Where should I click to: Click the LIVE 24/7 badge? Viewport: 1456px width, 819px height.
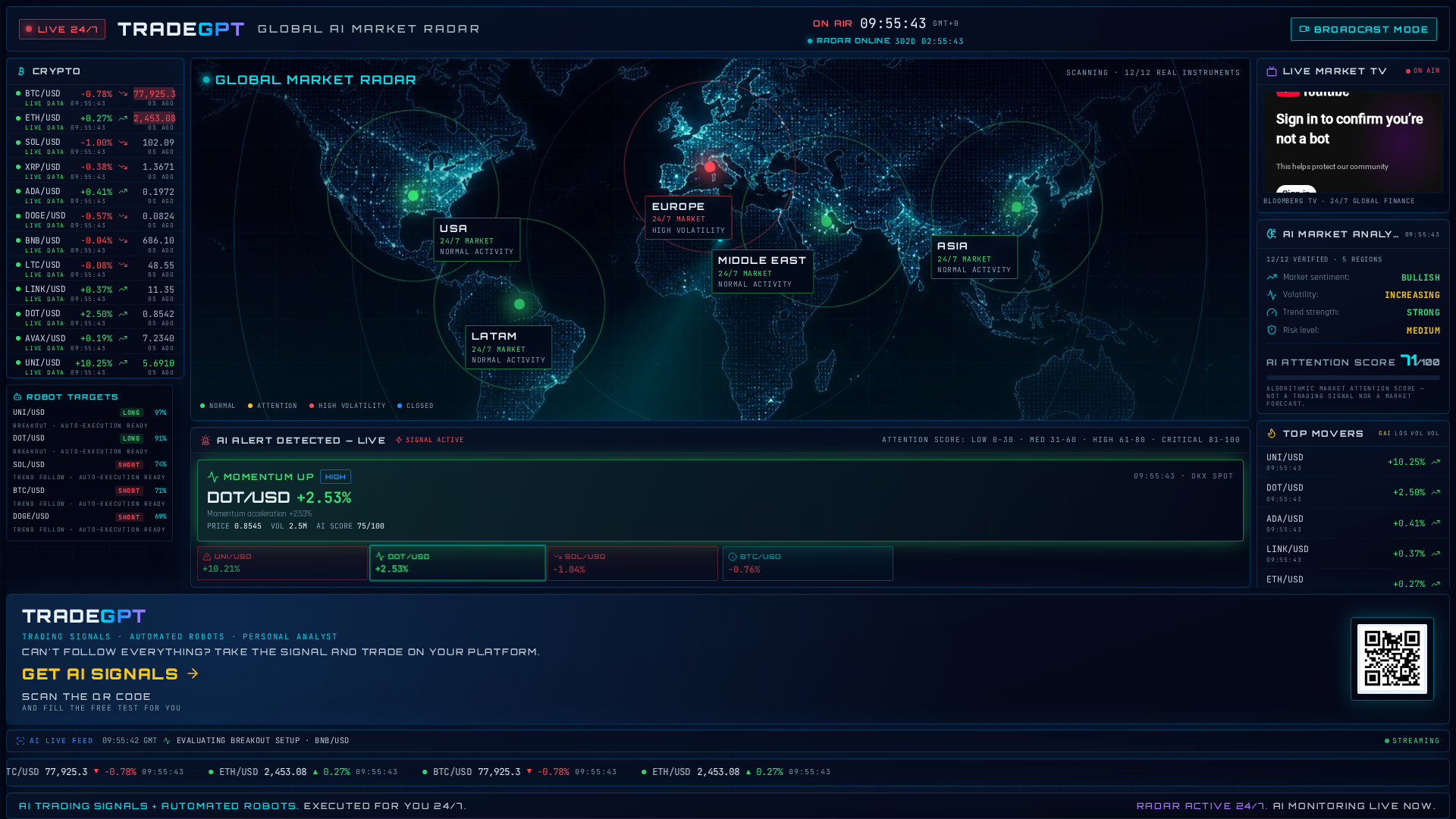pyautogui.click(x=62, y=30)
